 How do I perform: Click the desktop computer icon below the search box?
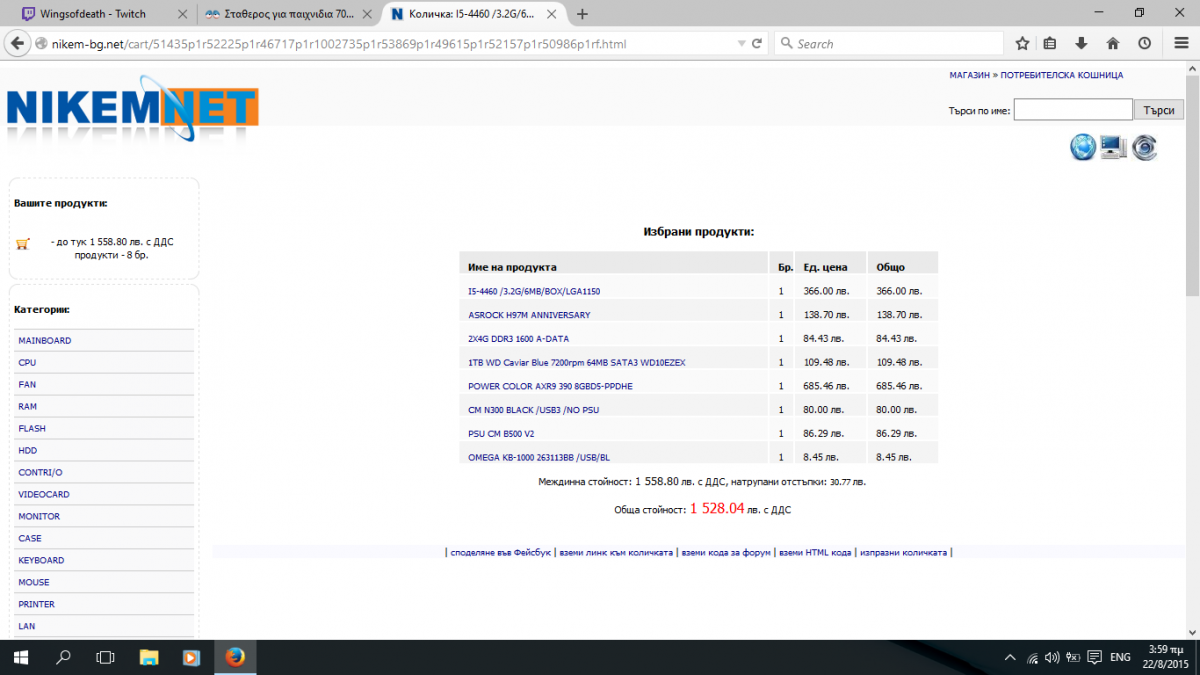[1114, 147]
